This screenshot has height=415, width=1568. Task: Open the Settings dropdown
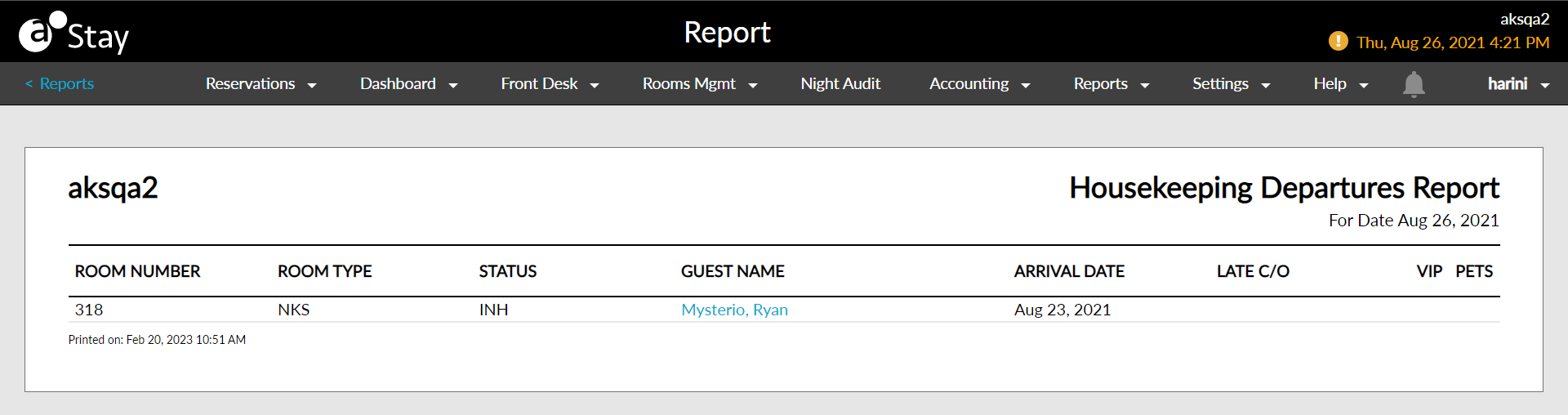tap(1231, 83)
